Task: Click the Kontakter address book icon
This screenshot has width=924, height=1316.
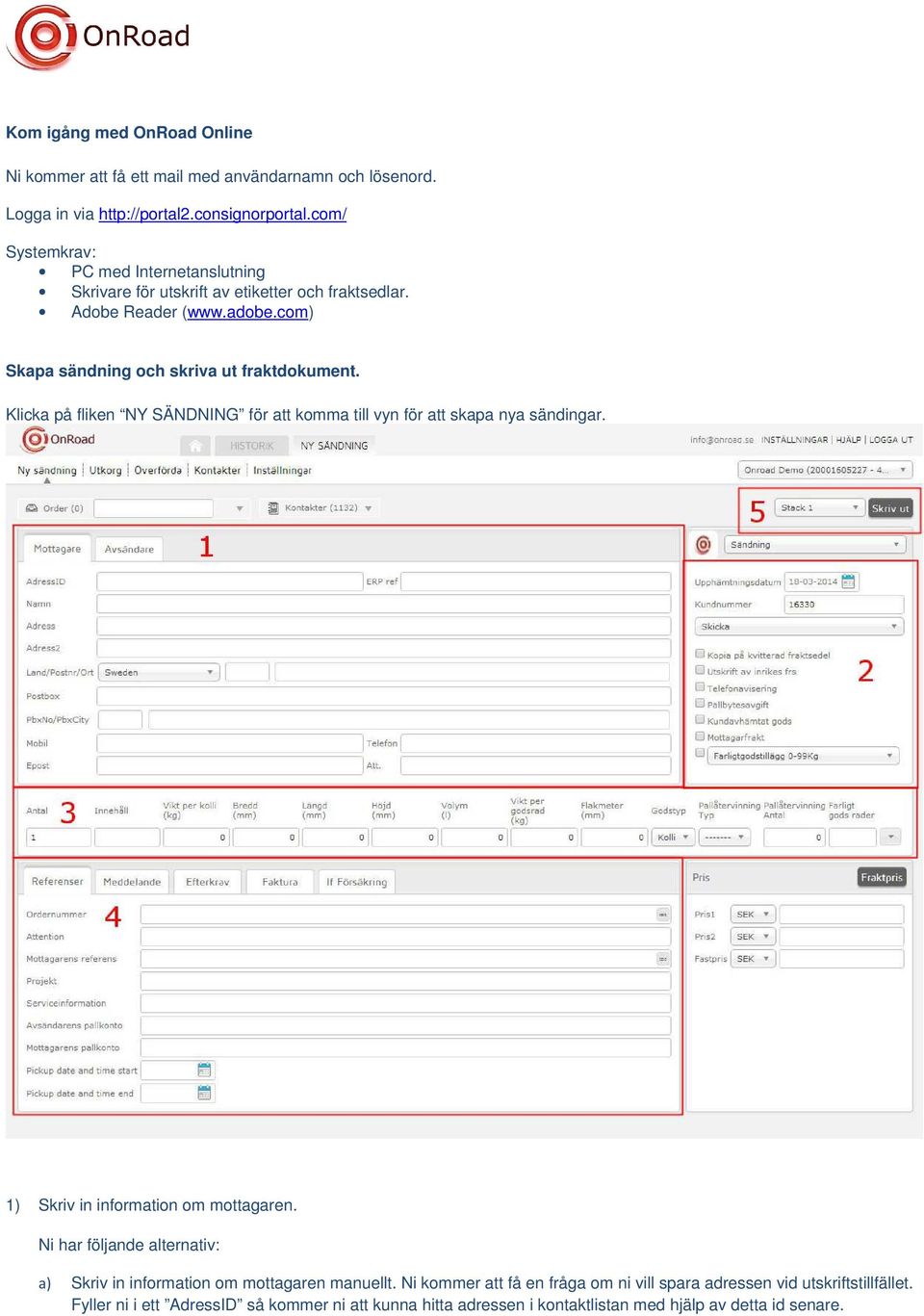Action: coord(273,507)
